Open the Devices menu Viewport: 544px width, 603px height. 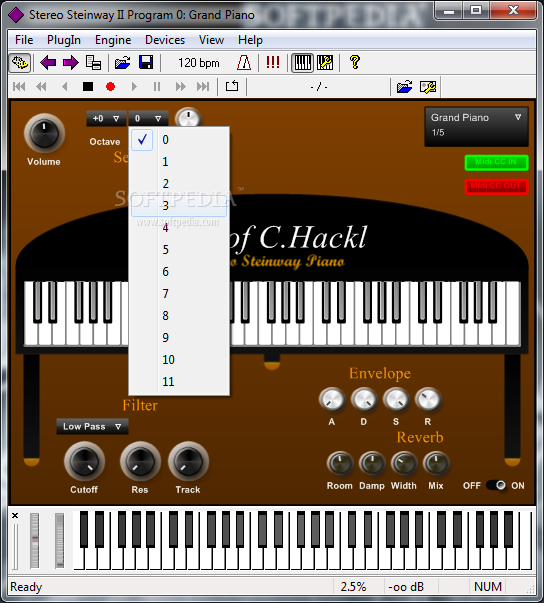coord(165,40)
